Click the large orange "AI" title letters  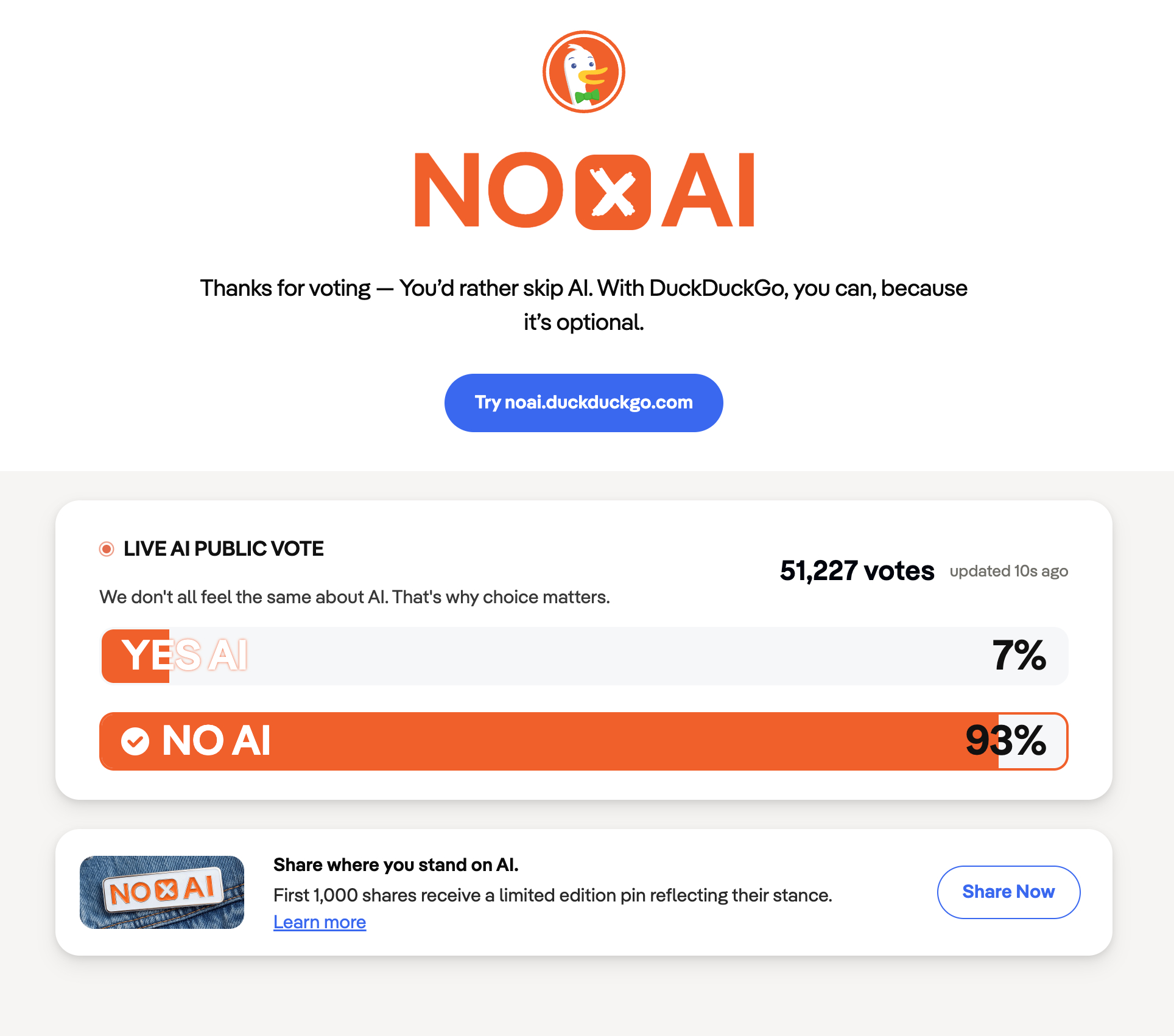[708, 191]
